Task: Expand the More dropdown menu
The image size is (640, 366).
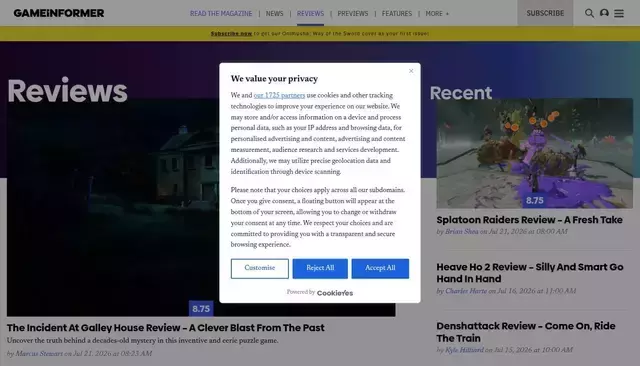Action: click(x=437, y=13)
